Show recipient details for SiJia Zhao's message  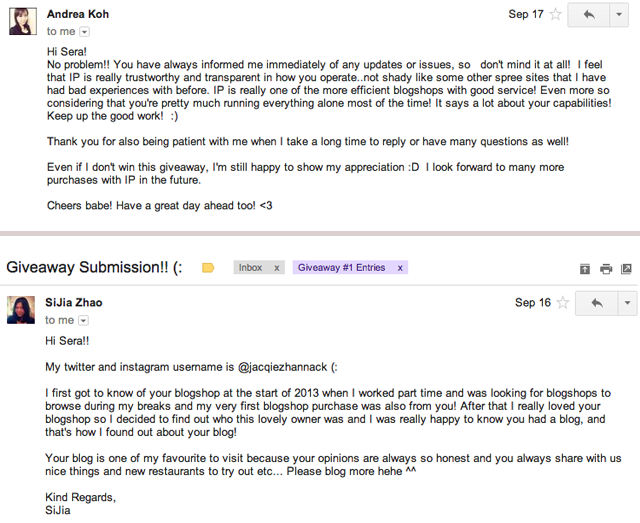coord(84,320)
